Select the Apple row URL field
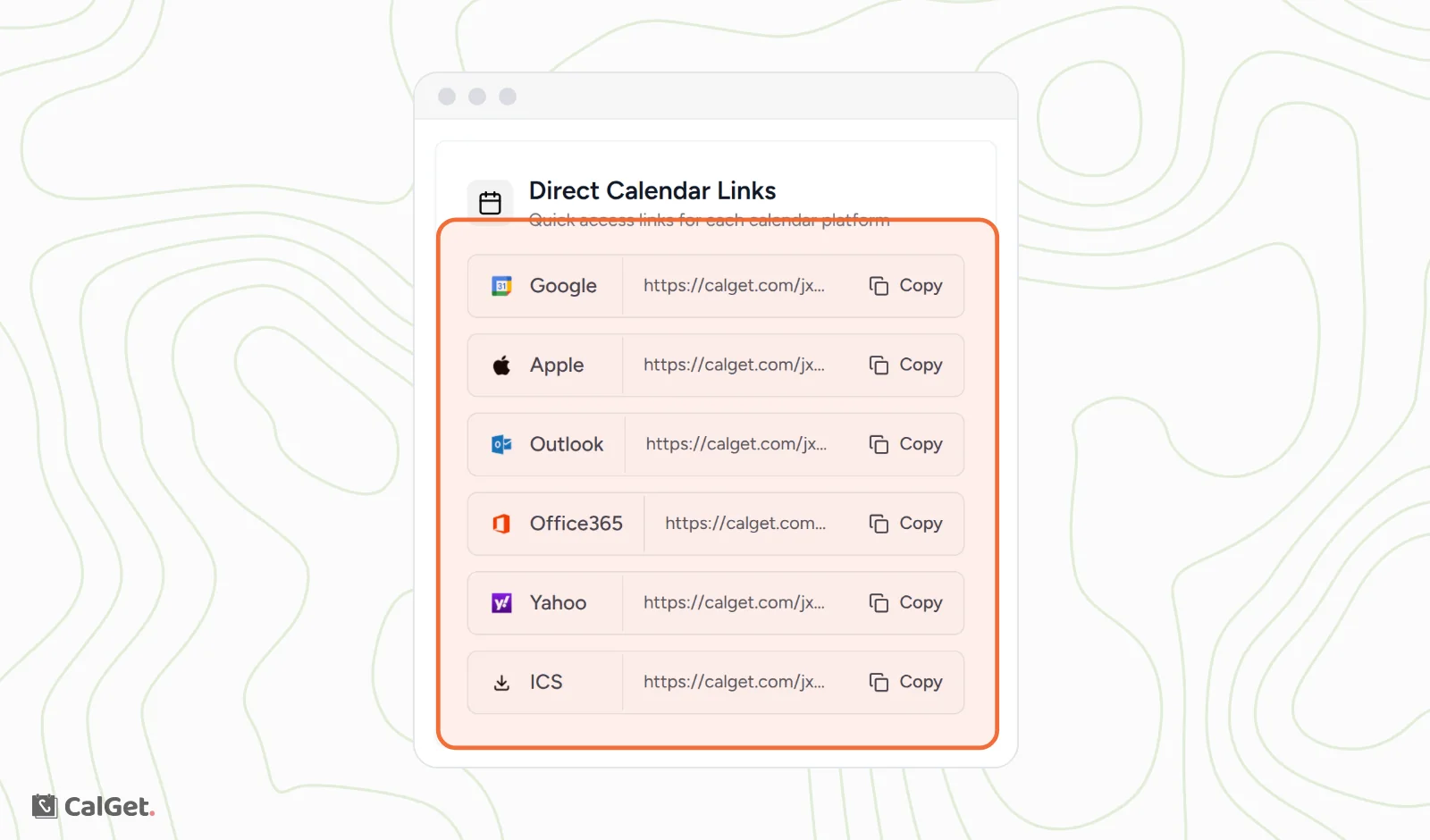 [x=734, y=365]
